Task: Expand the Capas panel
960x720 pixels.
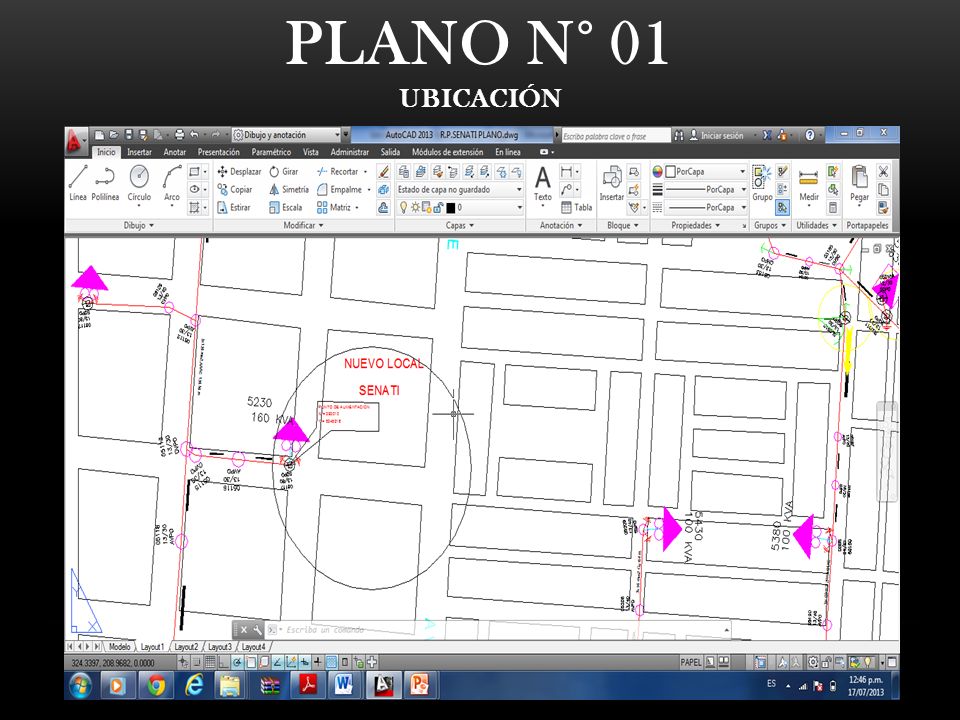Action: 460,225
